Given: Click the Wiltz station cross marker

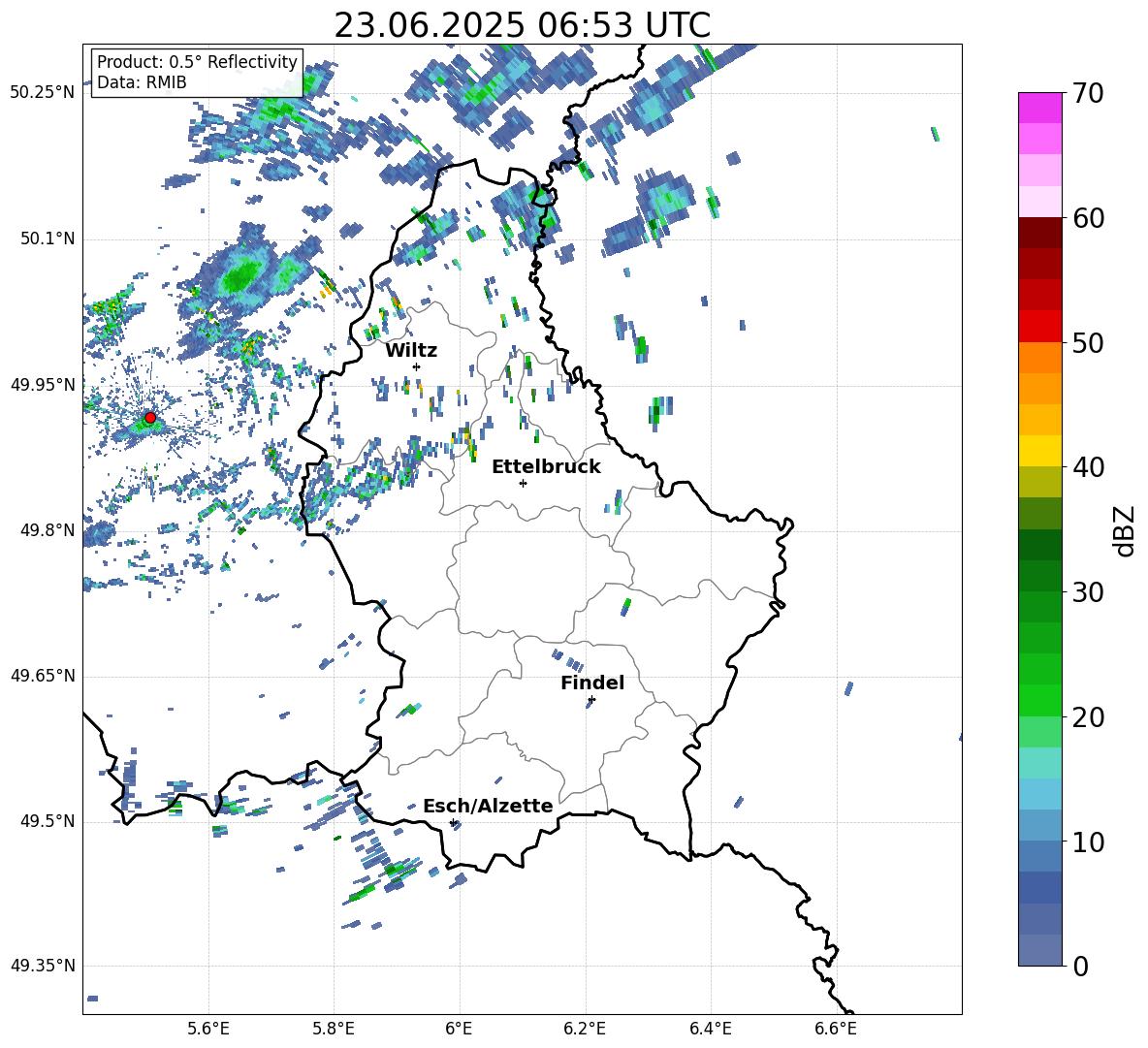Looking at the screenshot, I should (417, 366).
